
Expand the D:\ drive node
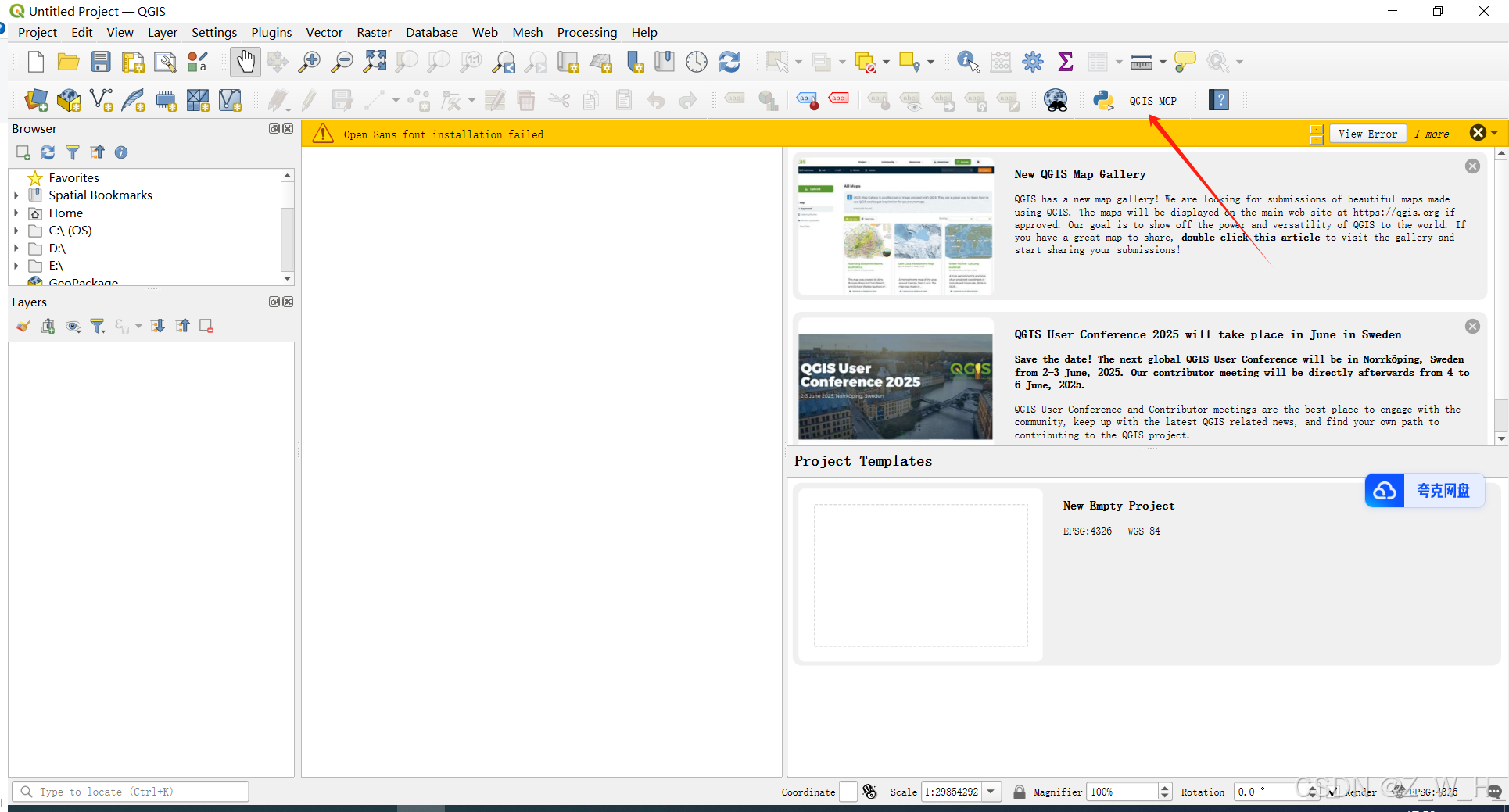pos(16,249)
